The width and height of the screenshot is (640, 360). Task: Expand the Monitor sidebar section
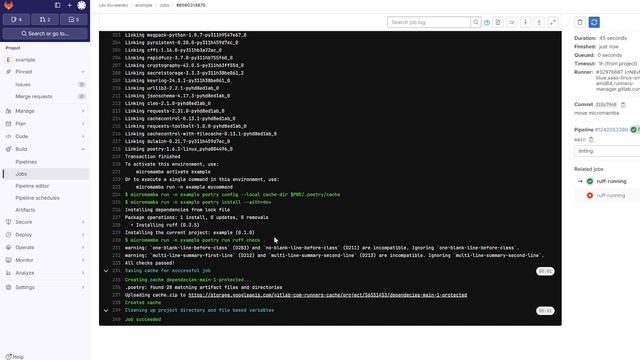coord(45,260)
